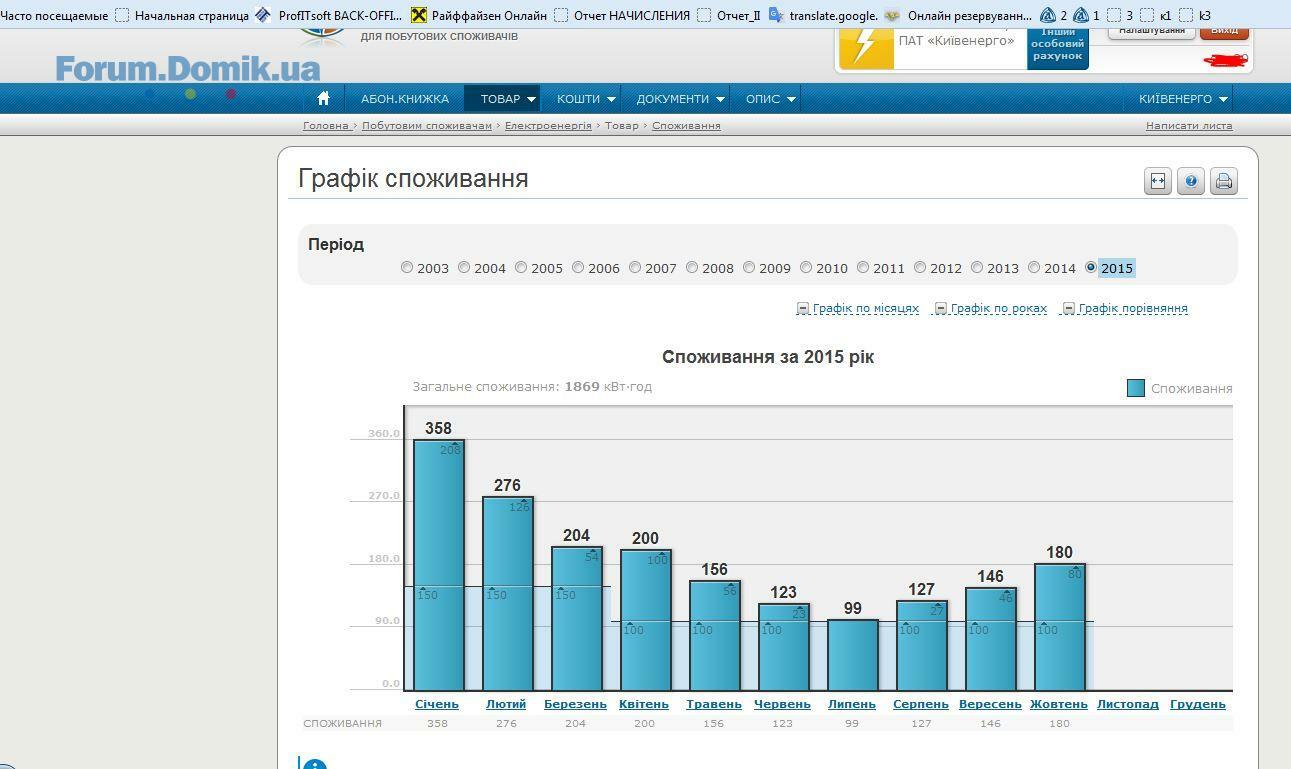Click the Електроенергія breadcrumb link

[x=548, y=126]
